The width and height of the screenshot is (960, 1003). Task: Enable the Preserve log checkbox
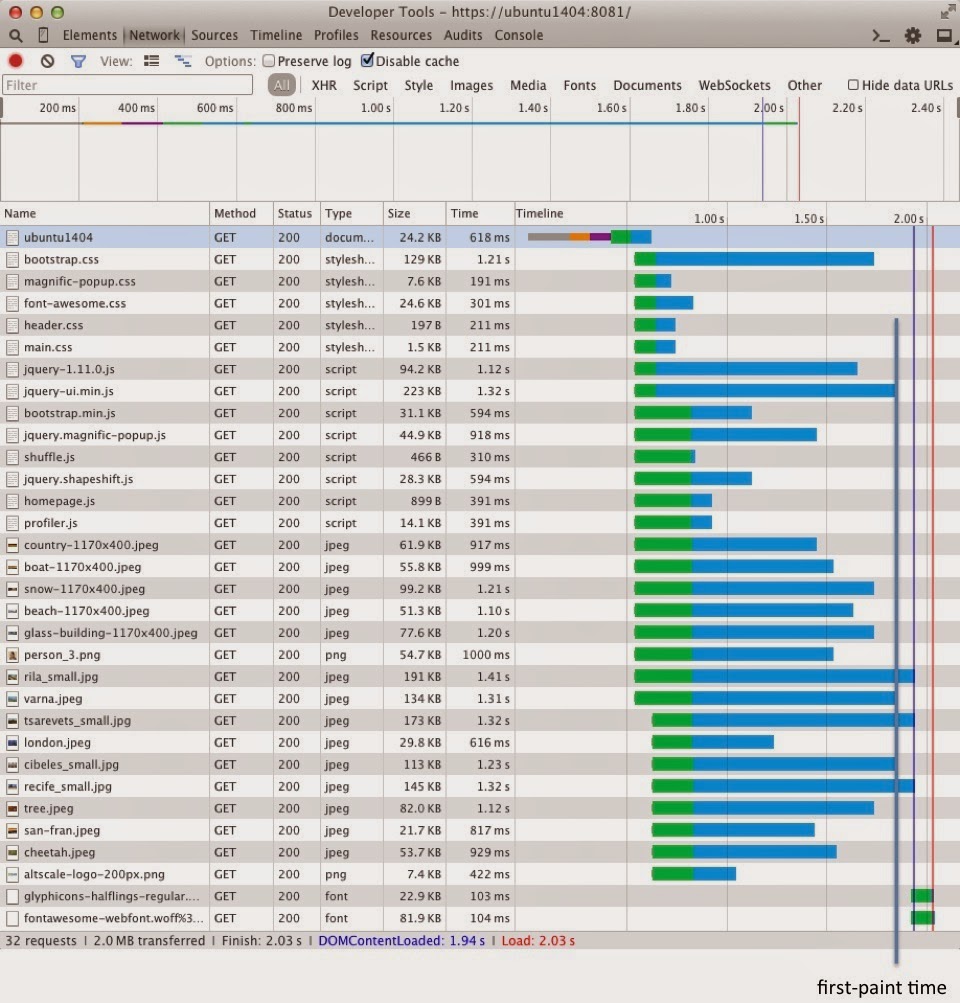pos(269,60)
